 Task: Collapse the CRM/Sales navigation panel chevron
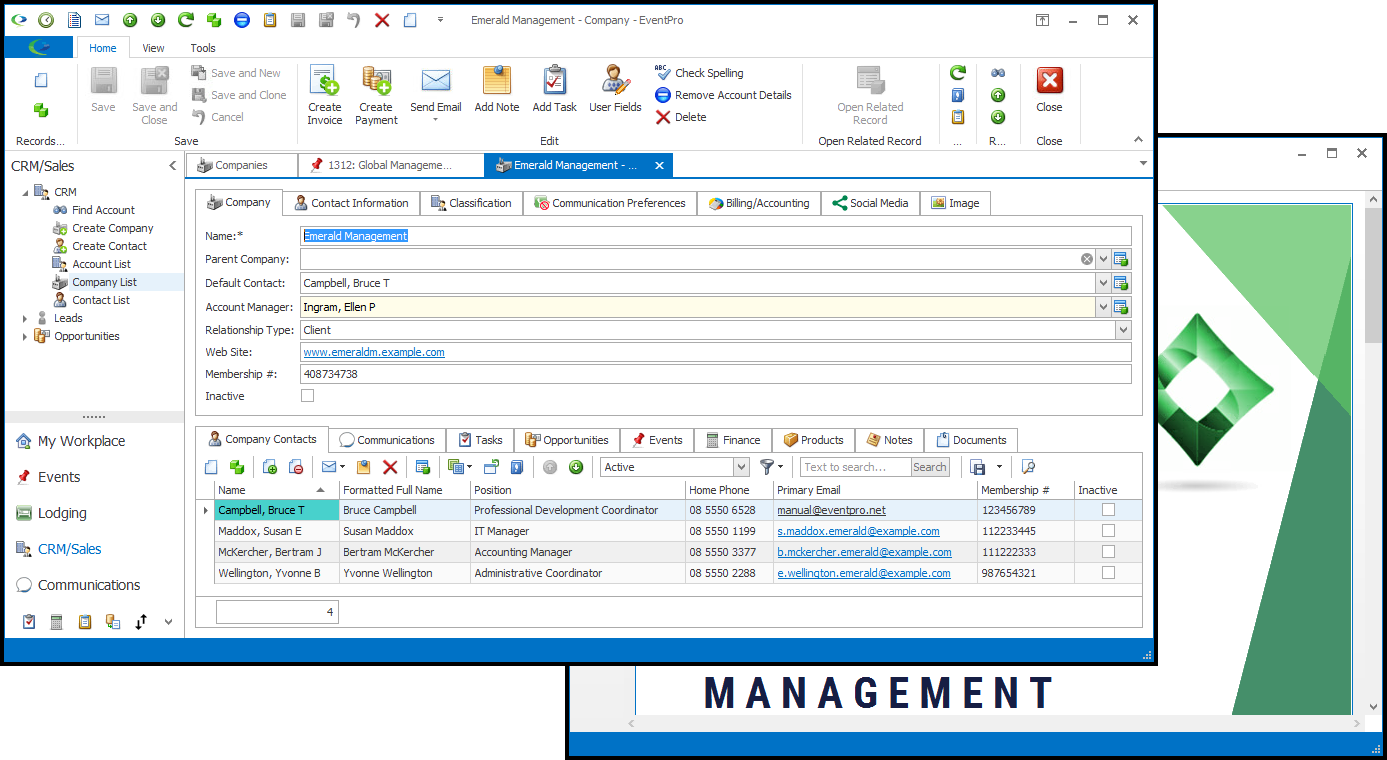click(171, 166)
